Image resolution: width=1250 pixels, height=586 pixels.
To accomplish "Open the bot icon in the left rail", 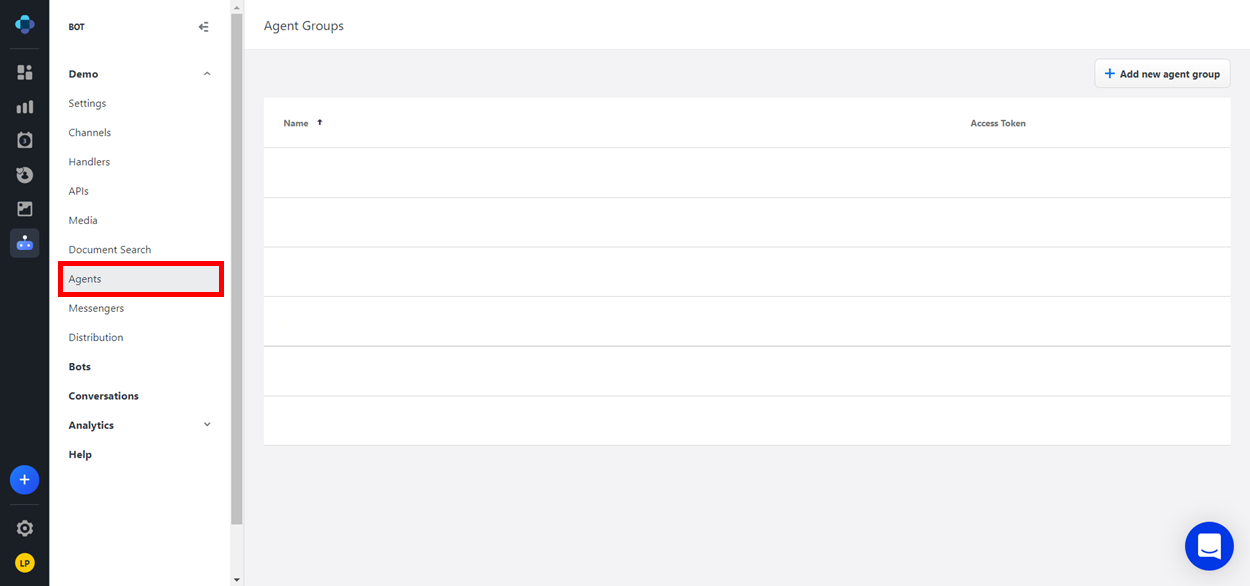I will click(25, 243).
